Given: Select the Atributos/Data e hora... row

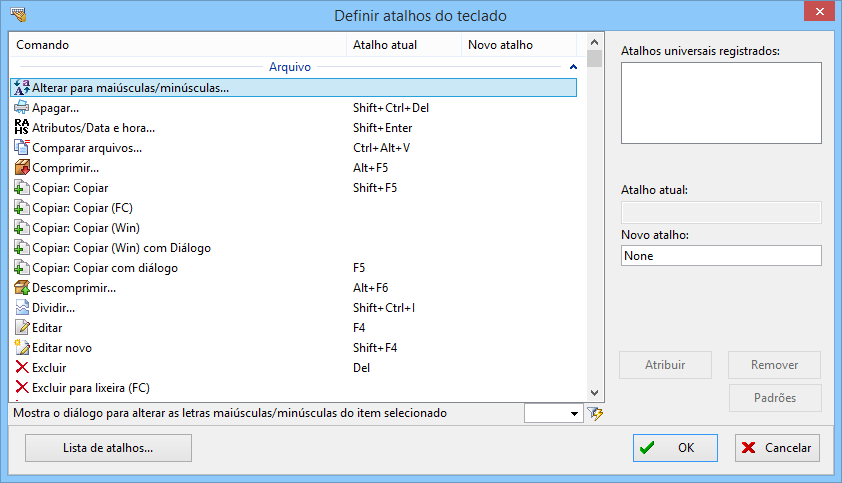Looking at the screenshot, I should [x=293, y=127].
